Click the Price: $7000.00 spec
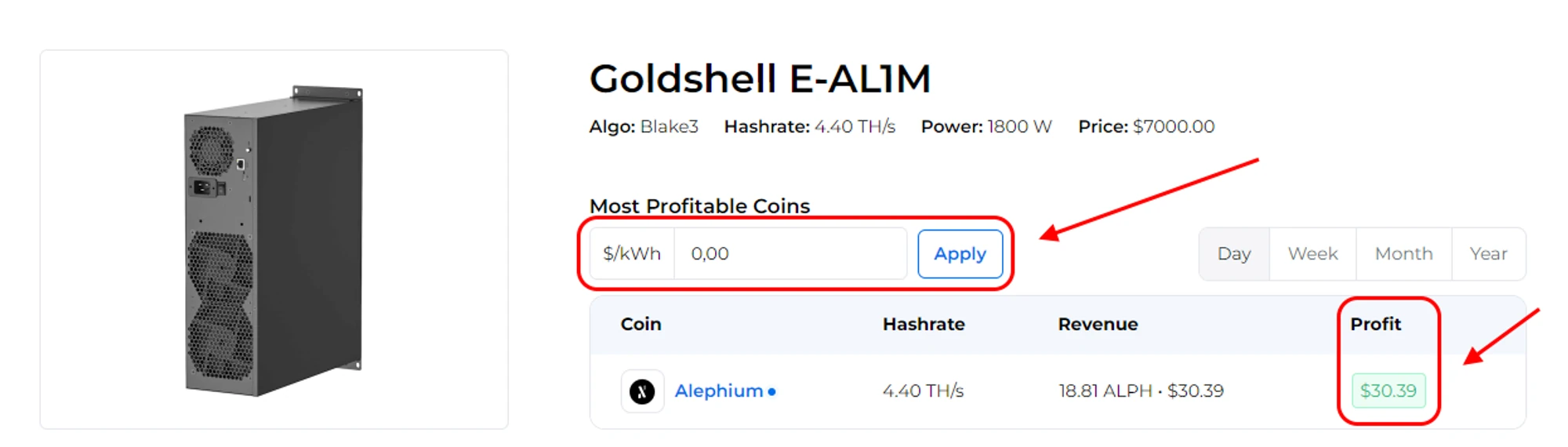The width and height of the screenshot is (1568, 447). (x=1146, y=127)
